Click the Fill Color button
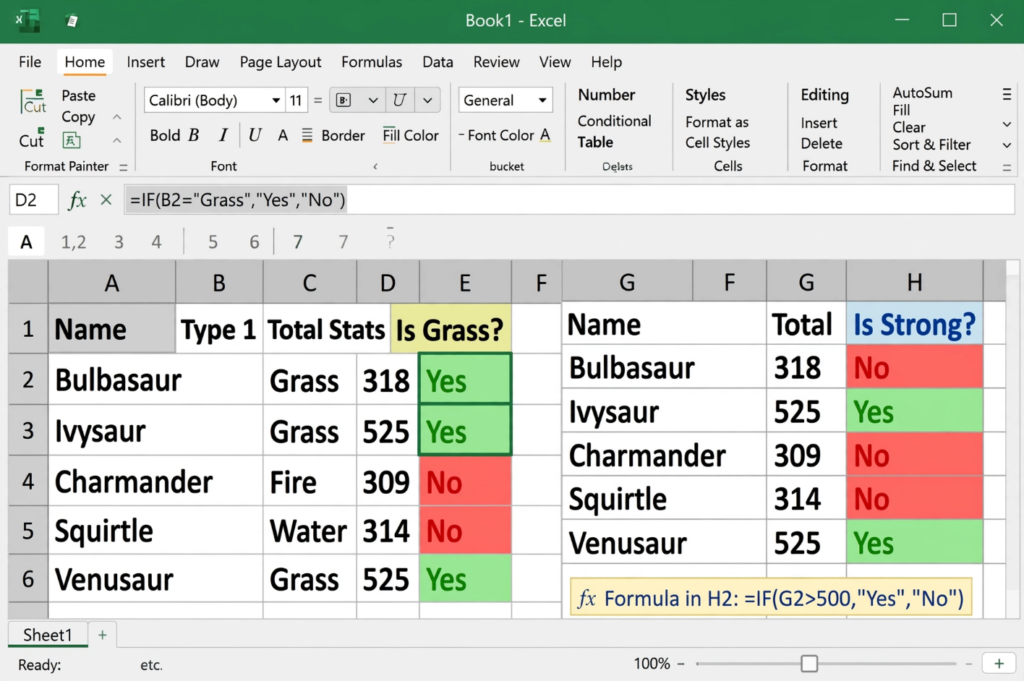The image size is (1024, 681). tap(410, 135)
